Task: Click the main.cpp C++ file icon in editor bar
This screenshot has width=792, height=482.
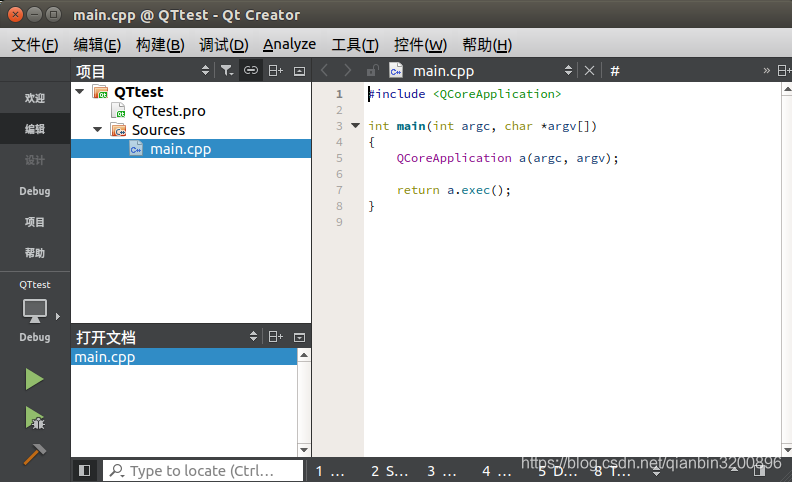Action: point(396,70)
